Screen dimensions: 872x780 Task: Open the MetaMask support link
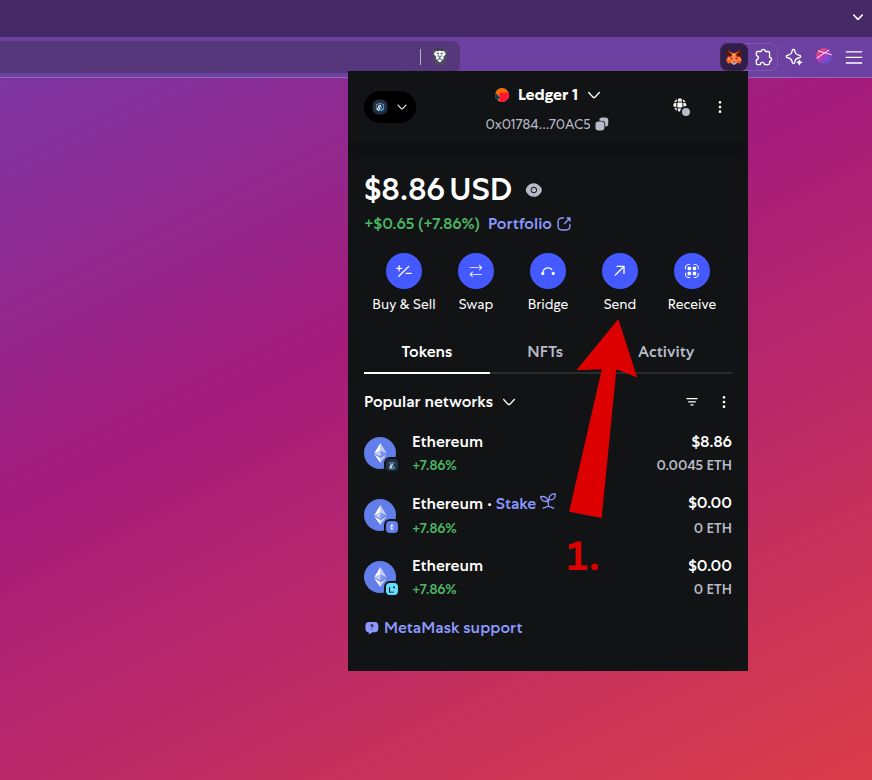point(443,628)
